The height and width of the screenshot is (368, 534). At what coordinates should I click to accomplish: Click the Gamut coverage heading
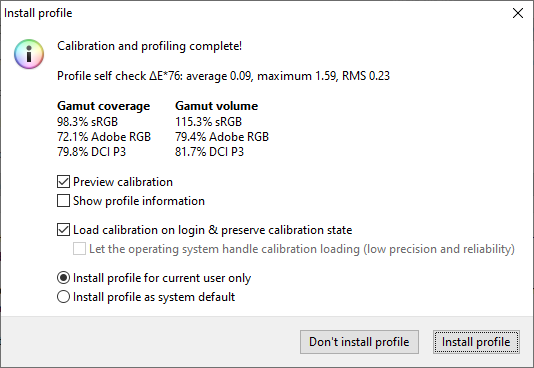(104, 106)
